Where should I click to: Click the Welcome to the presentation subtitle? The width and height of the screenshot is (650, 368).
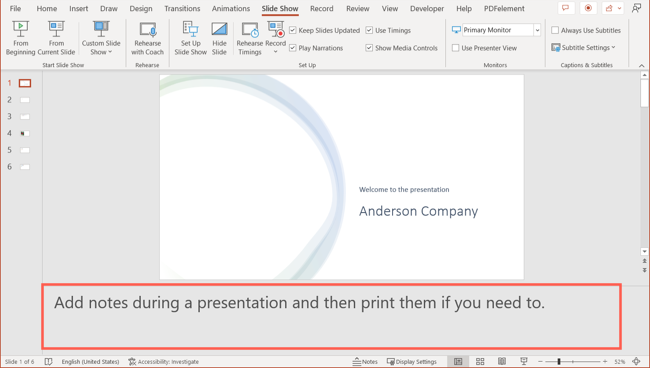coord(404,189)
